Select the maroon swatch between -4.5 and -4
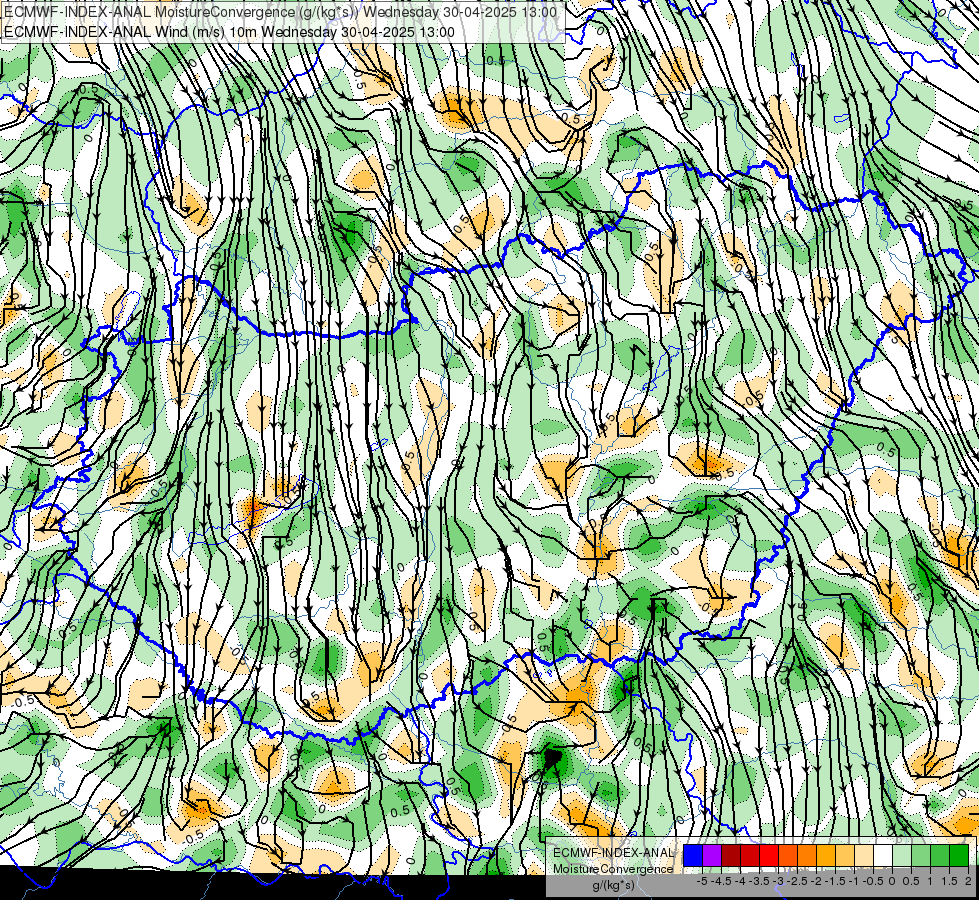Viewport: 979px width, 900px height. pyautogui.click(x=731, y=855)
